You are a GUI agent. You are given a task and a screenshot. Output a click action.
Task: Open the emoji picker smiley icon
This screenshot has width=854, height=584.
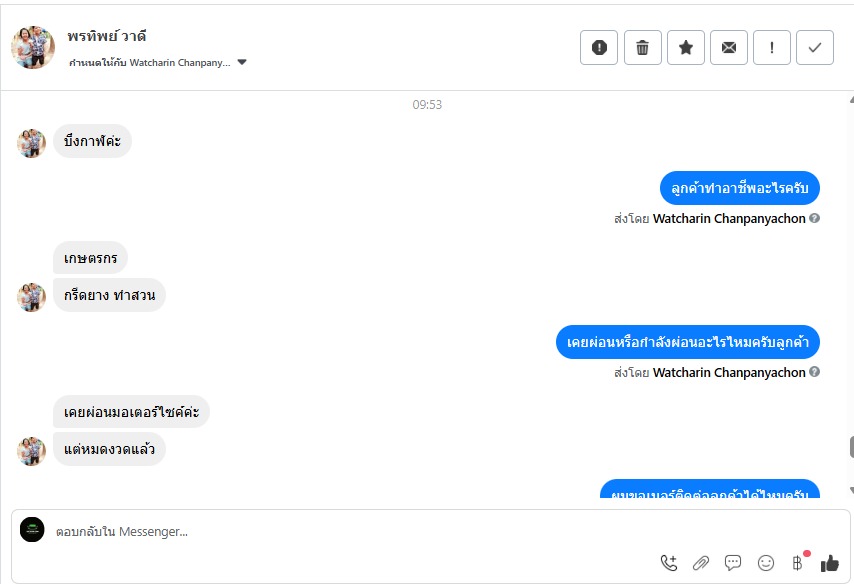tap(766, 563)
